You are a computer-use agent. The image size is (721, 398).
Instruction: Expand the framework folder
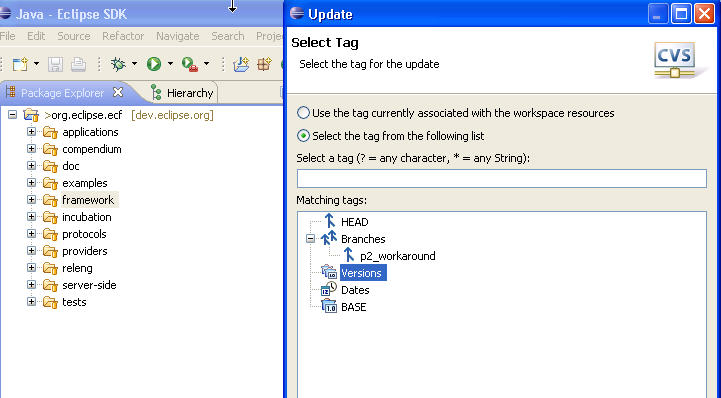[31, 200]
